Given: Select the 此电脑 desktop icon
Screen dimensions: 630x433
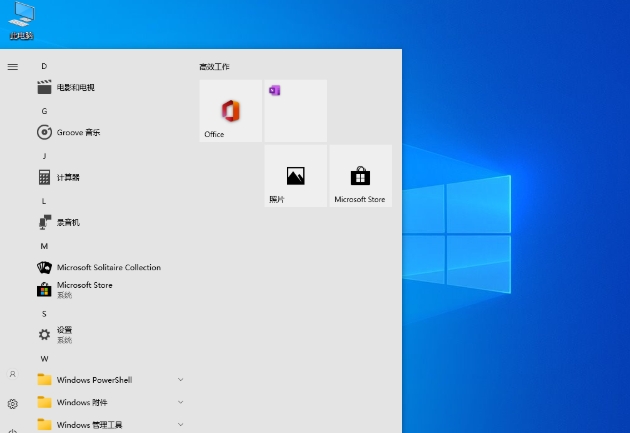Looking at the screenshot, I should click(x=21, y=20).
